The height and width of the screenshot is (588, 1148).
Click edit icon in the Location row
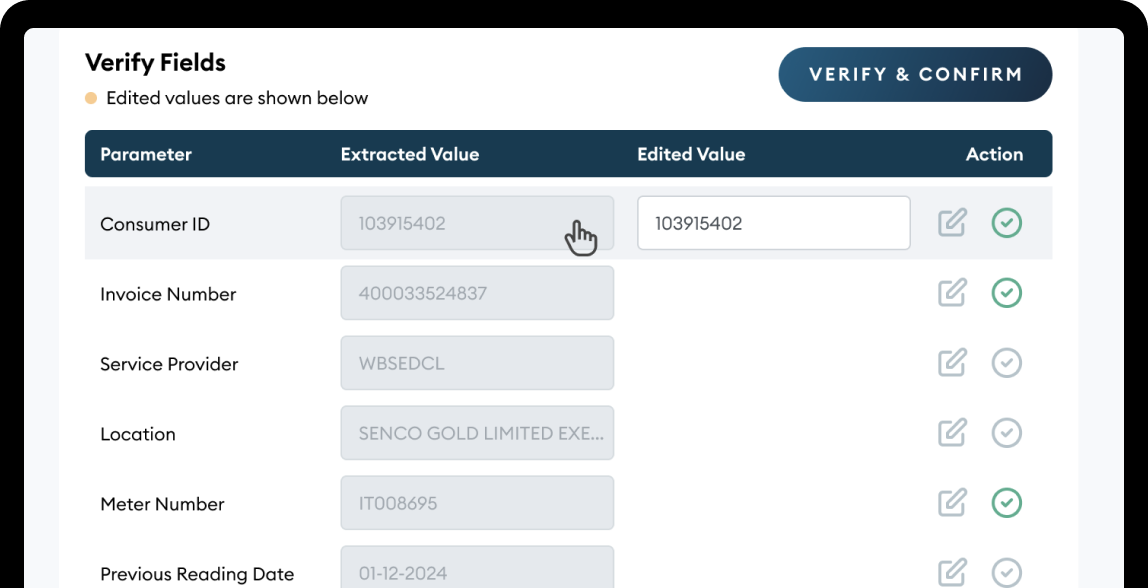coord(952,433)
